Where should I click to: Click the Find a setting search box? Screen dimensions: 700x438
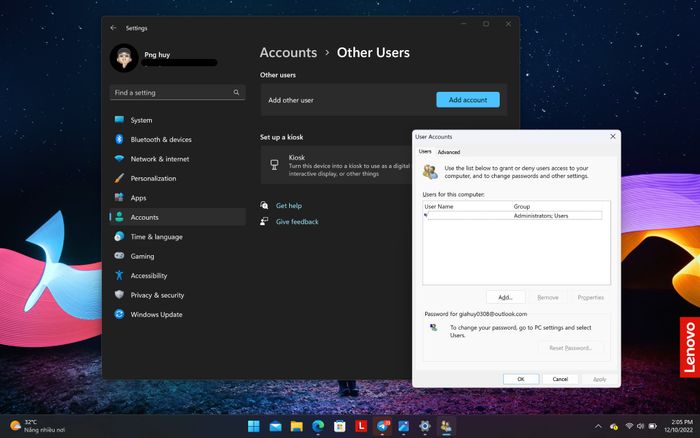pos(176,93)
